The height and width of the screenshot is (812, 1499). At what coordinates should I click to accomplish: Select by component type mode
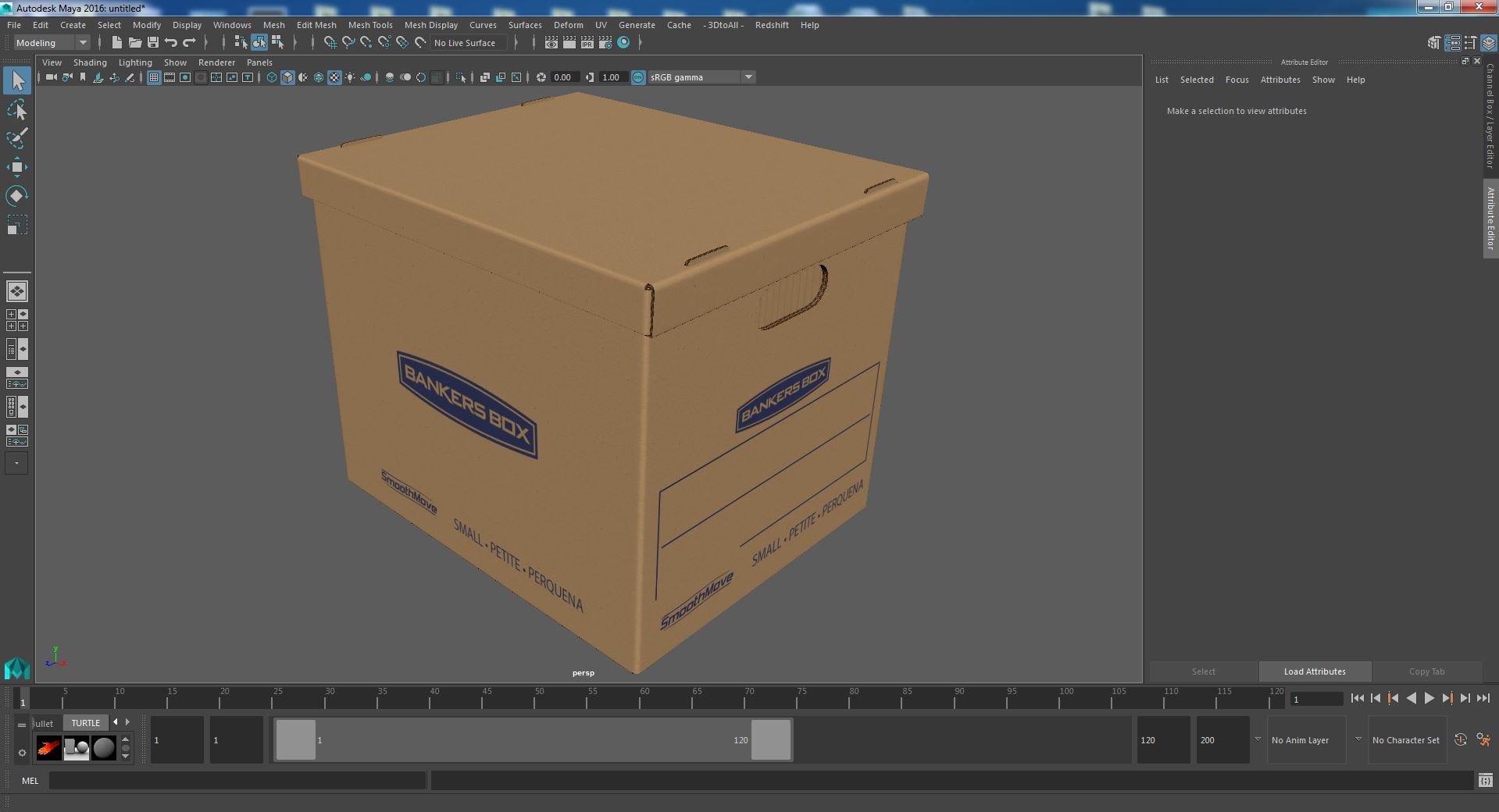click(x=277, y=43)
